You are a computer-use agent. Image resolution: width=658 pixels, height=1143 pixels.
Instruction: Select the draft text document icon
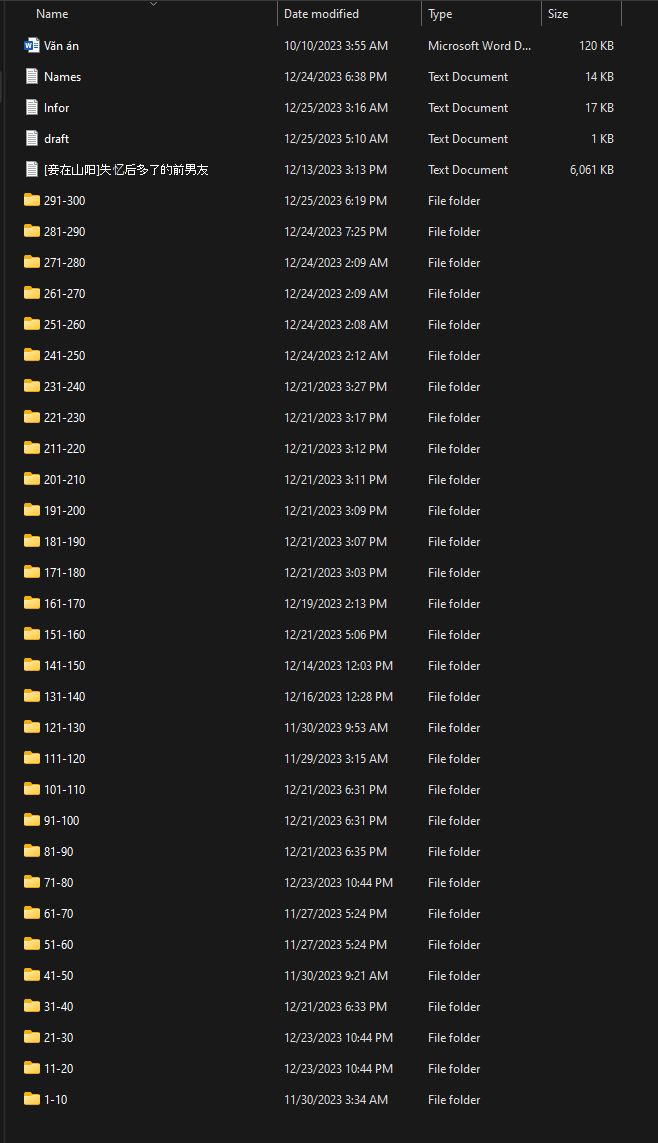[32, 139]
